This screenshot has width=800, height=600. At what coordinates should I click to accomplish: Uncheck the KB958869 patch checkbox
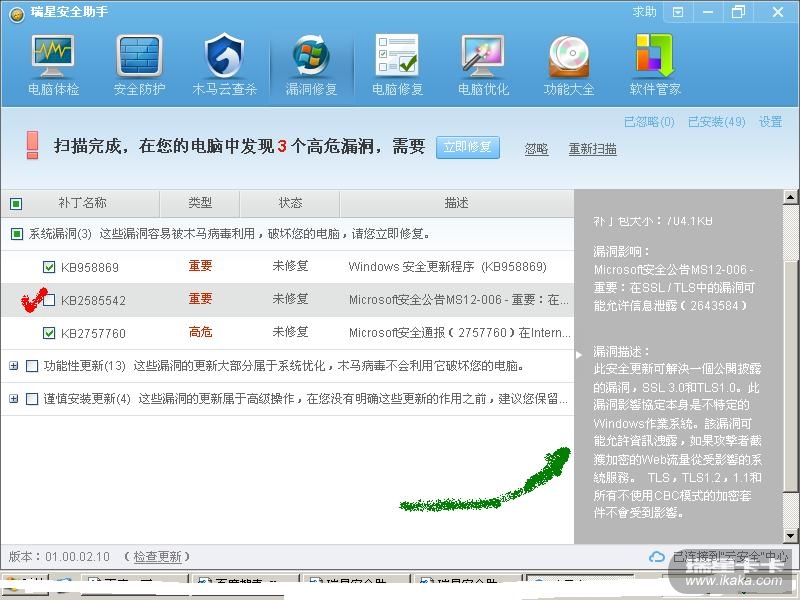point(49,267)
